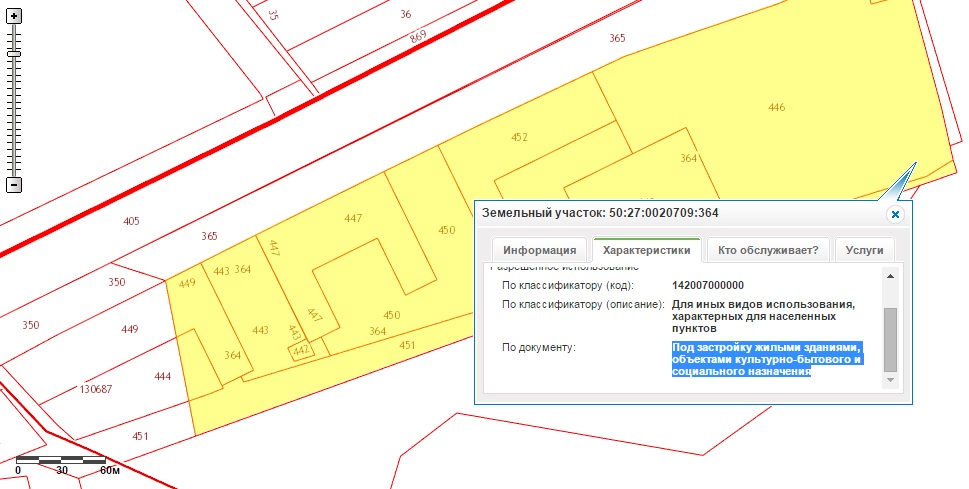Screen dimensions: 969x489
Task: Close the land parcel info popup
Action: (895, 214)
